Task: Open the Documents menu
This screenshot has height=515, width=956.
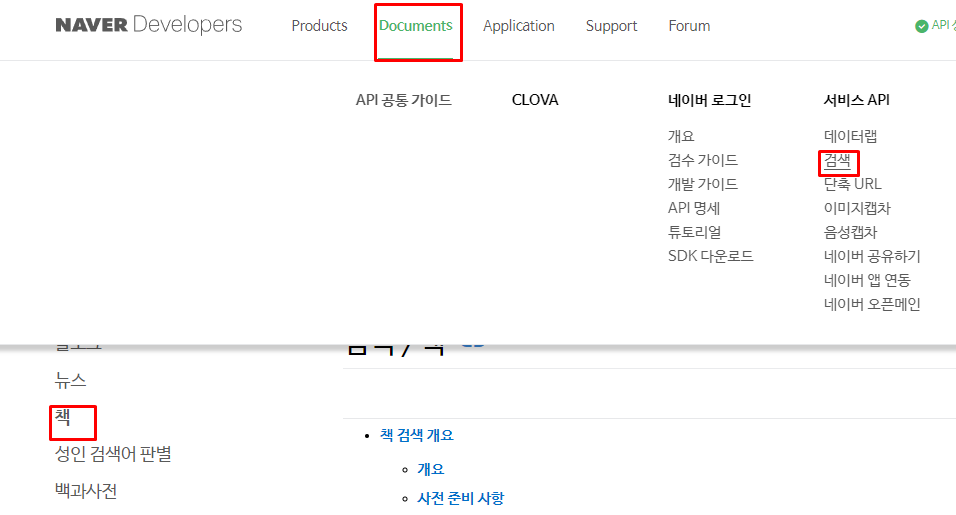Action: (x=416, y=26)
